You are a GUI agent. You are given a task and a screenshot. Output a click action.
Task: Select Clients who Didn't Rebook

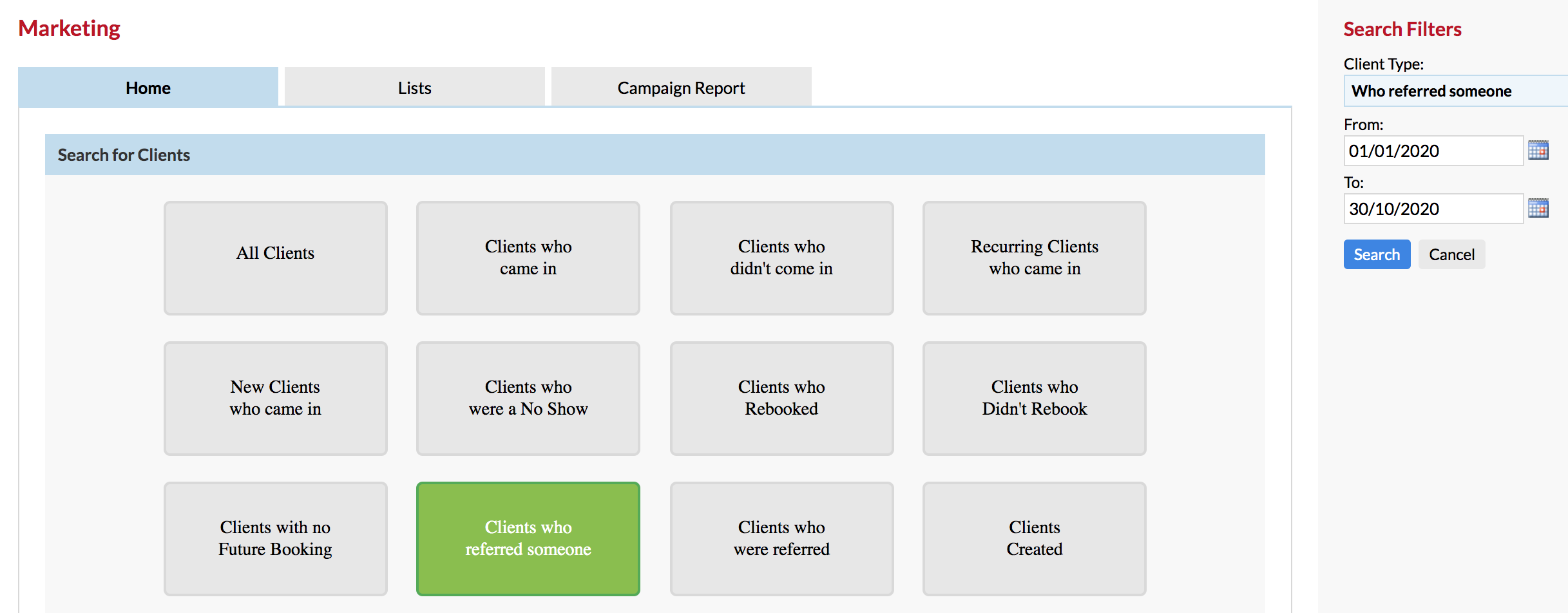pos(1035,399)
